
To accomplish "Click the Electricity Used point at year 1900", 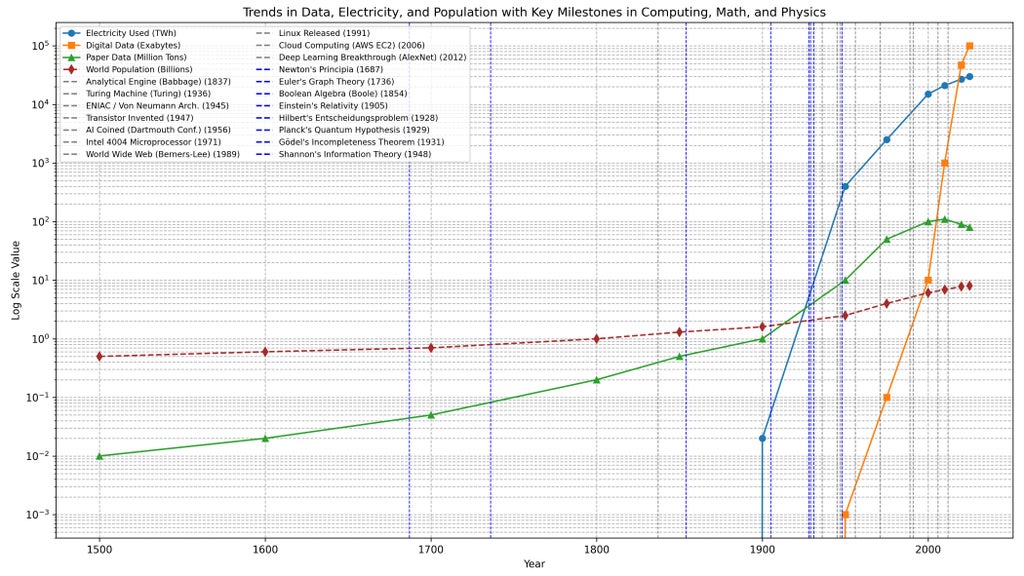I will click(762, 438).
